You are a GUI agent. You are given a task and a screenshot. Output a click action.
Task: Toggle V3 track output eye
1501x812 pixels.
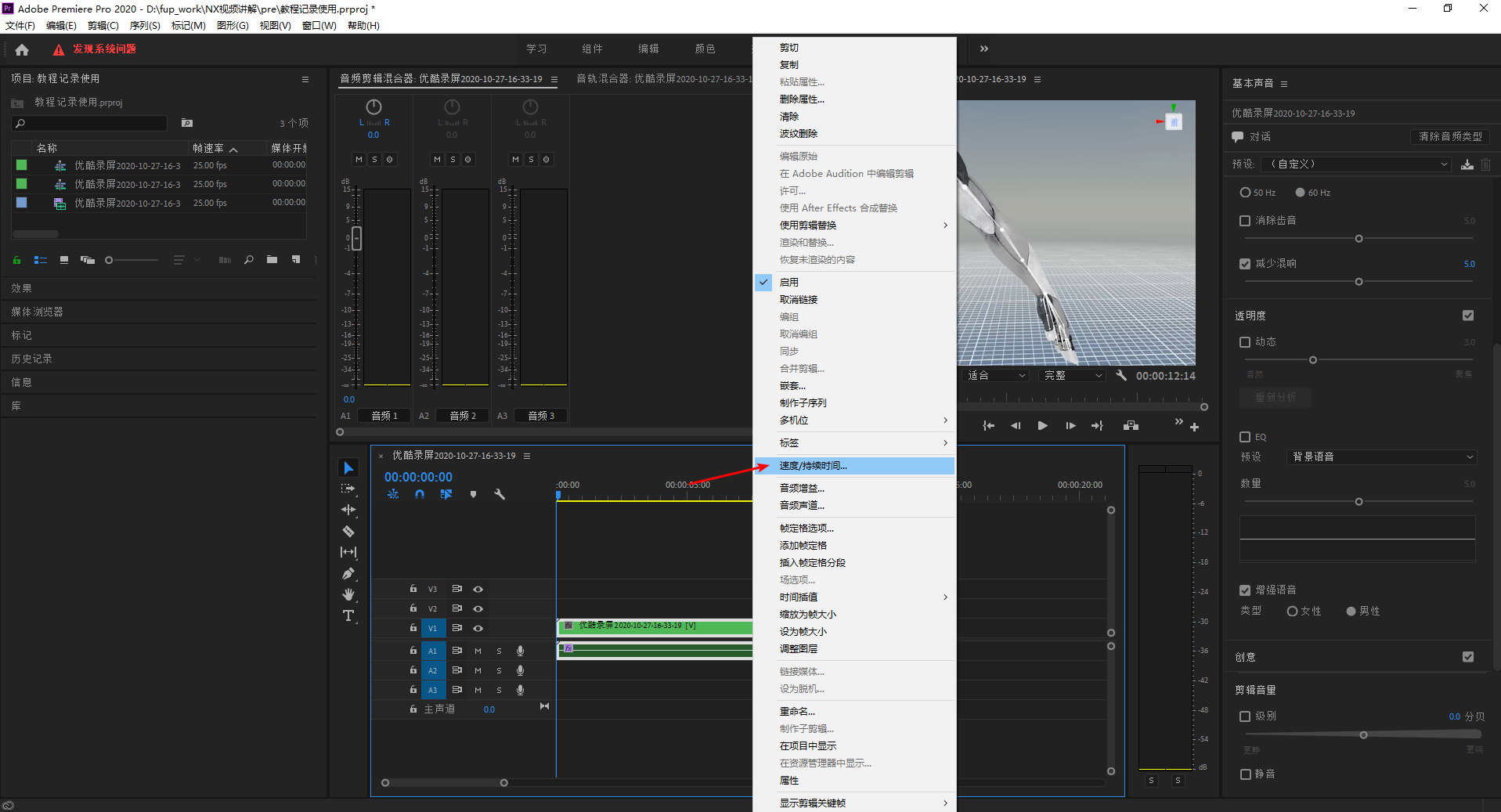[478, 589]
